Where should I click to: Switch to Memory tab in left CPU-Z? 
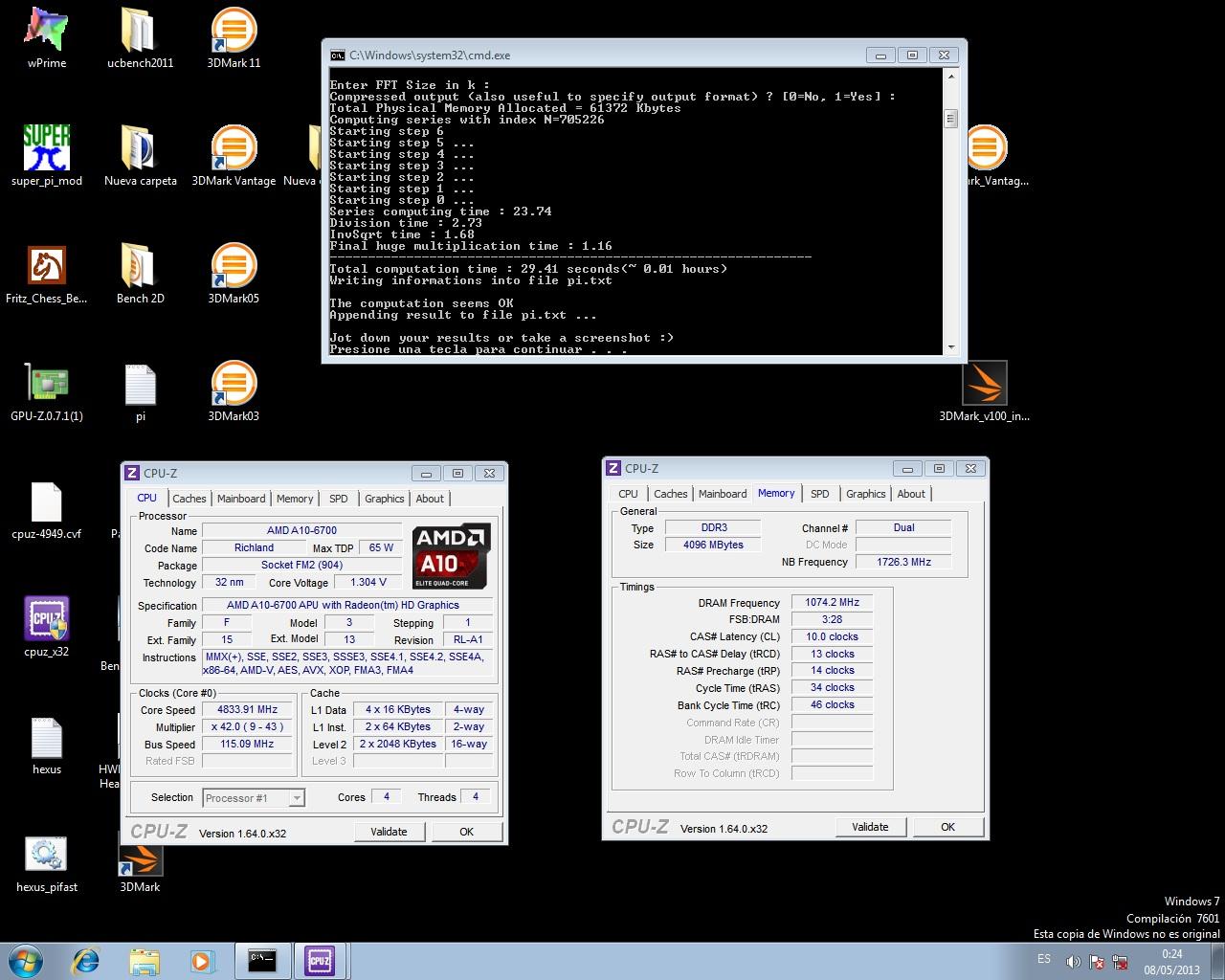point(295,499)
